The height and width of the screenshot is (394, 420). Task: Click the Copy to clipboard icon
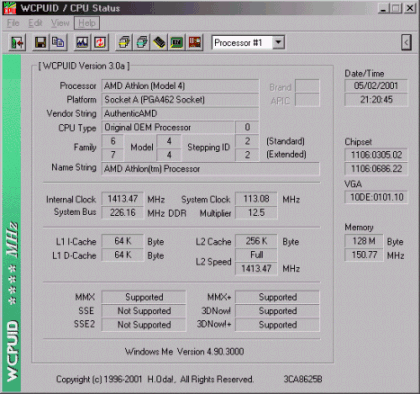point(58,42)
